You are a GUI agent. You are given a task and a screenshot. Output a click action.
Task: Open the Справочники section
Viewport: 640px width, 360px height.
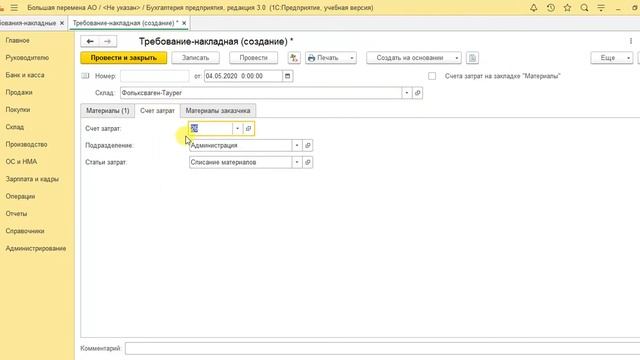(x=25, y=231)
